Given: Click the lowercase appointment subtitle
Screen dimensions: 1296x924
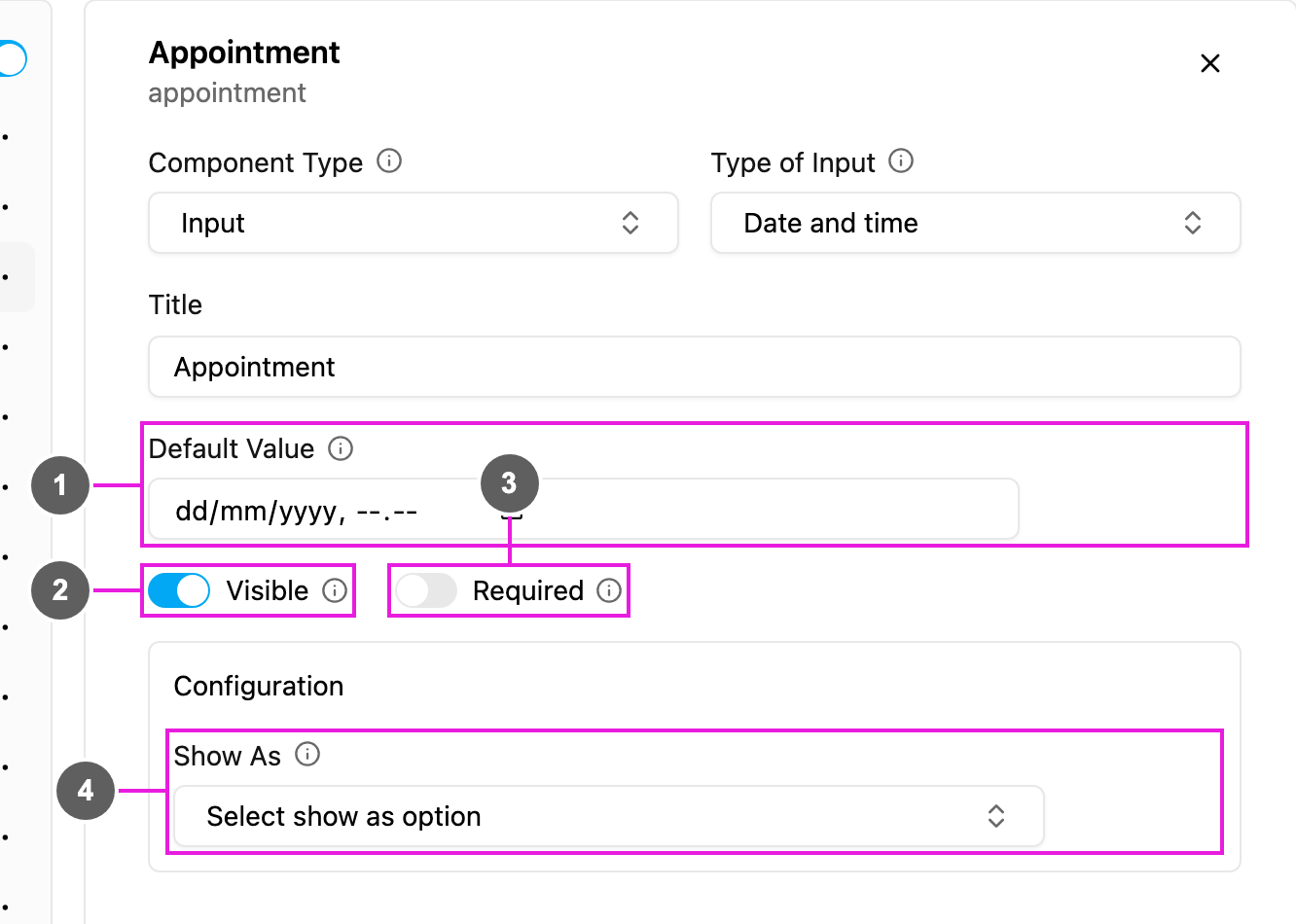Looking at the screenshot, I should click(228, 93).
